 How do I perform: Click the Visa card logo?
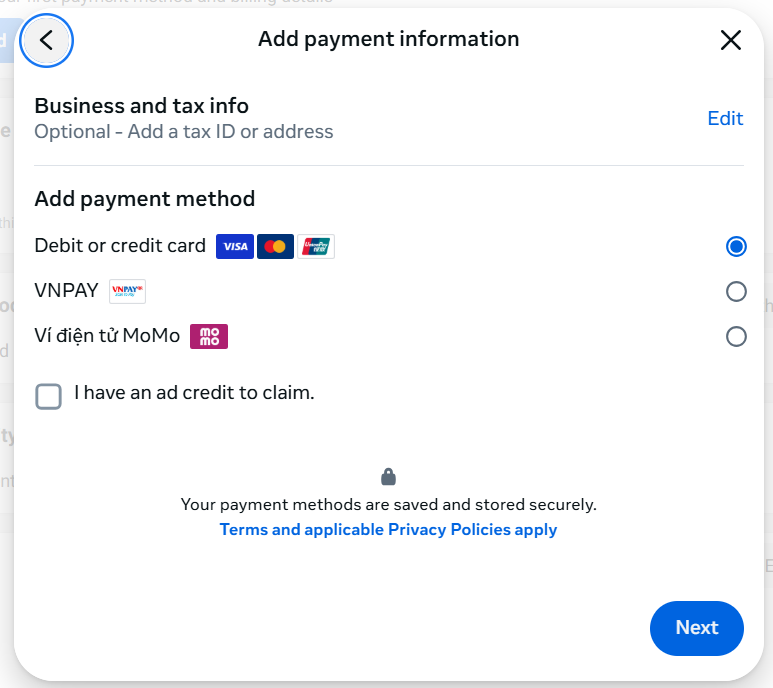click(235, 246)
